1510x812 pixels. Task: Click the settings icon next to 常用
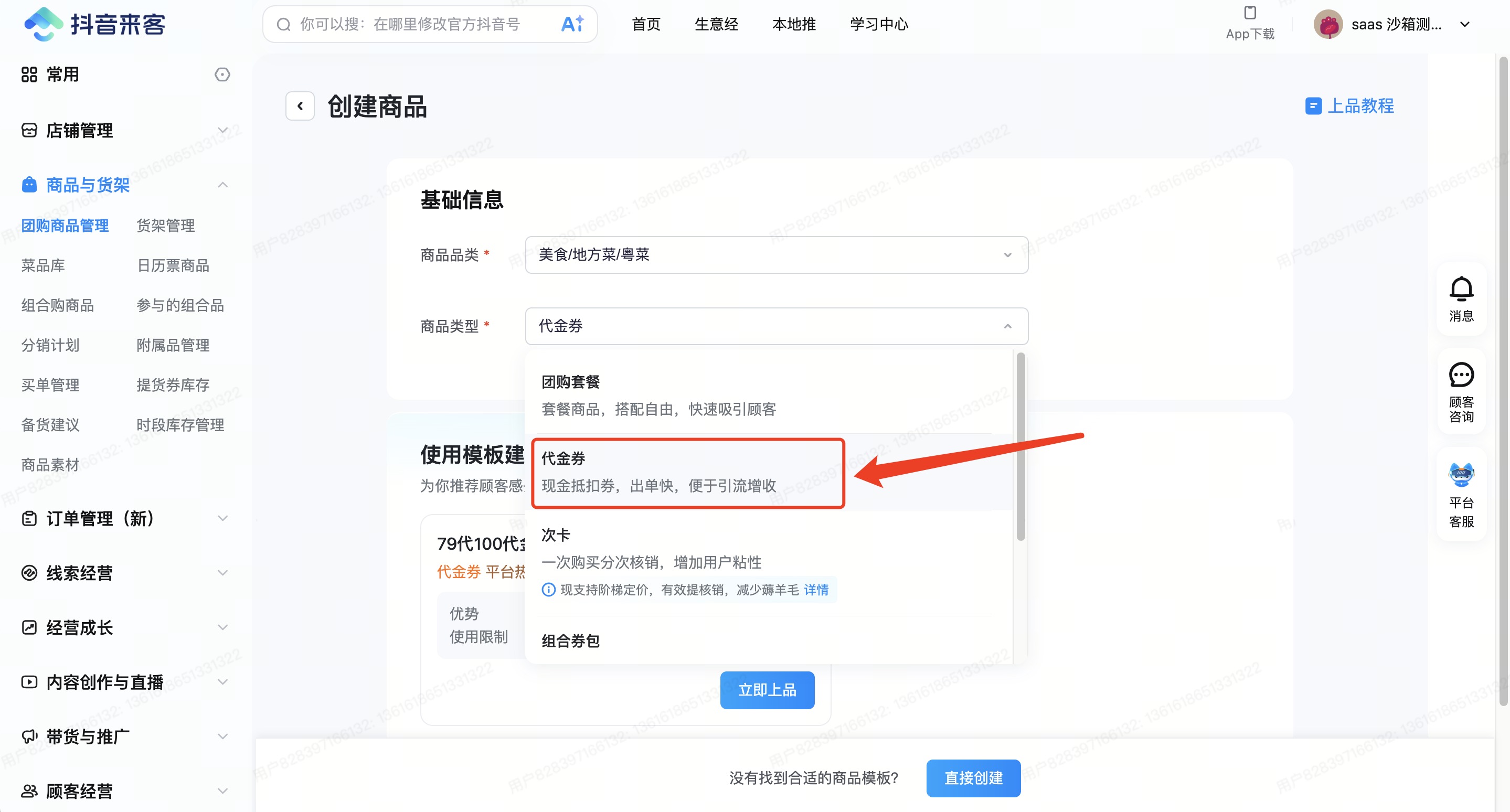[x=222, y=74]
